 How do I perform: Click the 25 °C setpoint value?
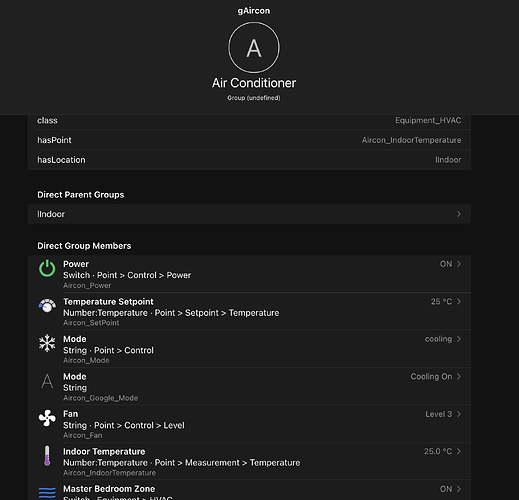[x=441, y=302]
